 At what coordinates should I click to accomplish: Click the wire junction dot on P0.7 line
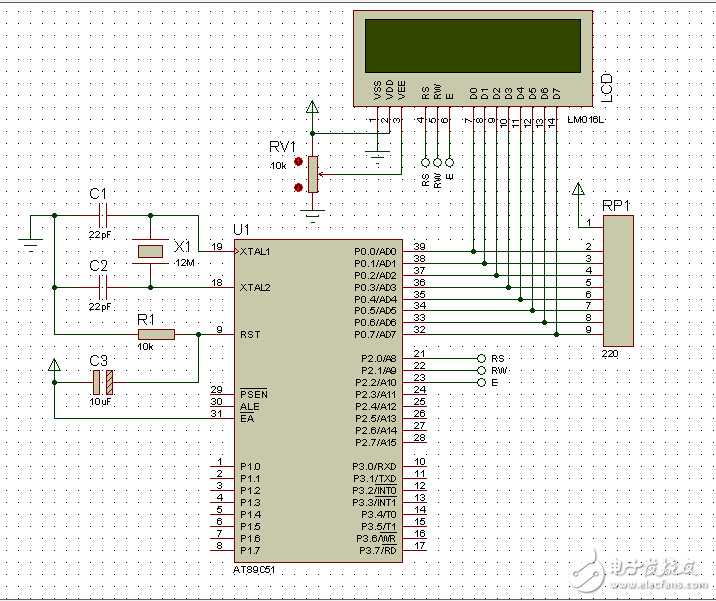(556, 334)
